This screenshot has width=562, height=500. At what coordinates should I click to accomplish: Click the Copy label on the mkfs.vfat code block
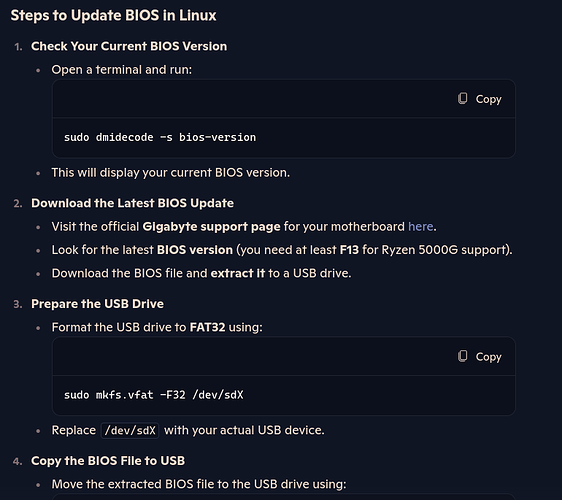tap(488, 357)
